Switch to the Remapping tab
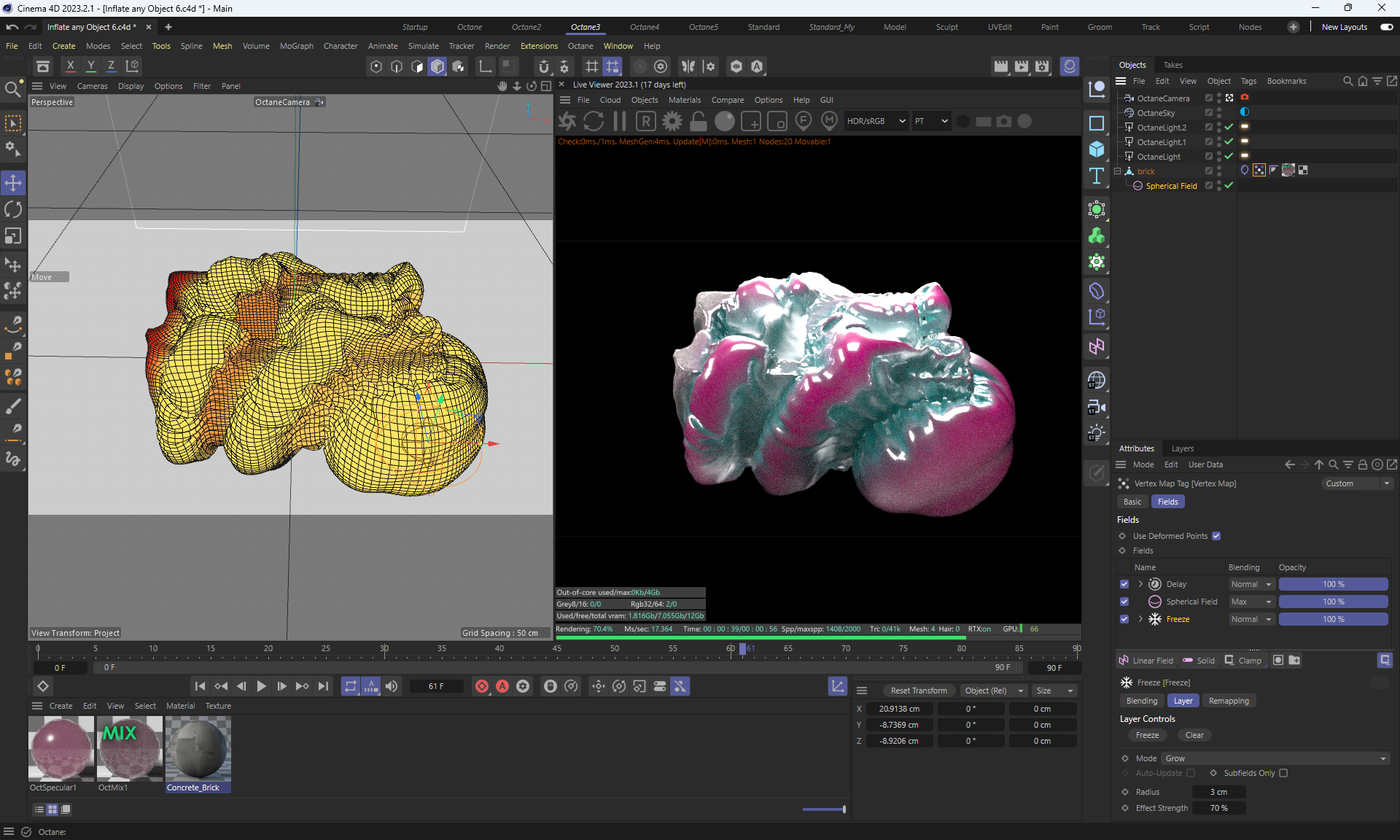Viewport: 1400px width, 840px height. (x=1229, y=701)
